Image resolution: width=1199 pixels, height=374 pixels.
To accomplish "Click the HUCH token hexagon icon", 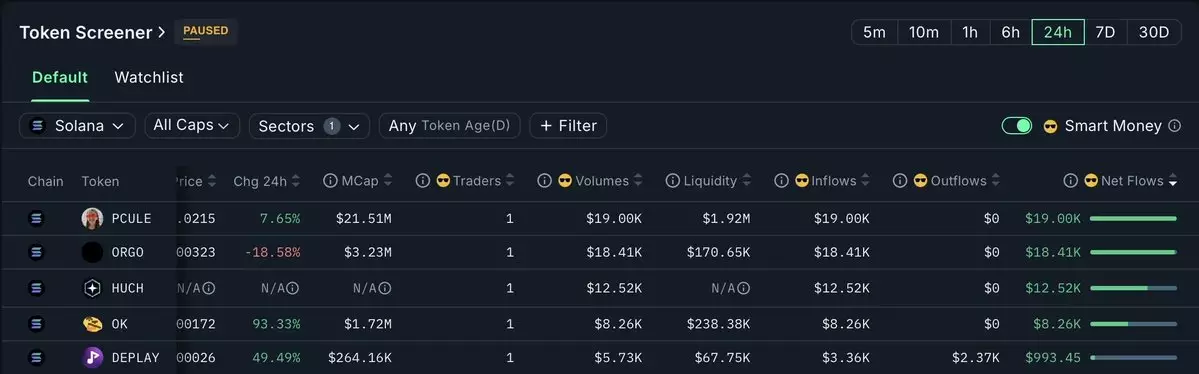I will click(93, 288).
